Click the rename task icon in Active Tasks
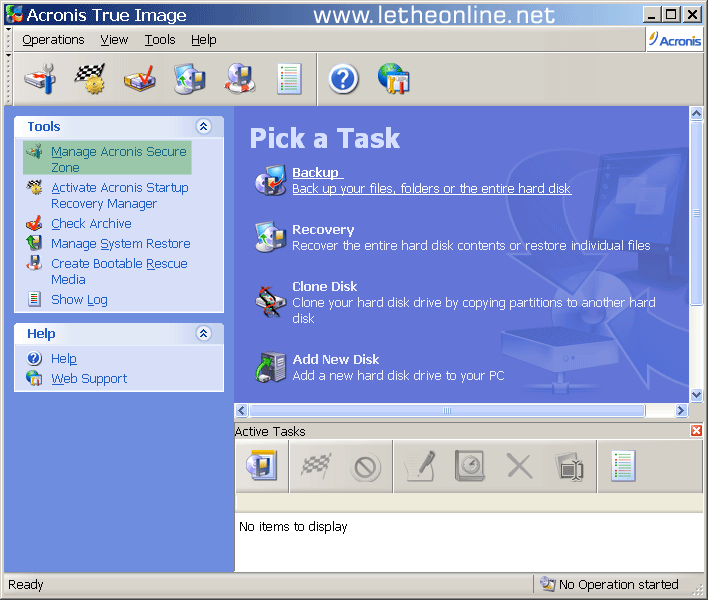Image resolution: width=708 pixels, height=600 pixels. pos(569,466)
